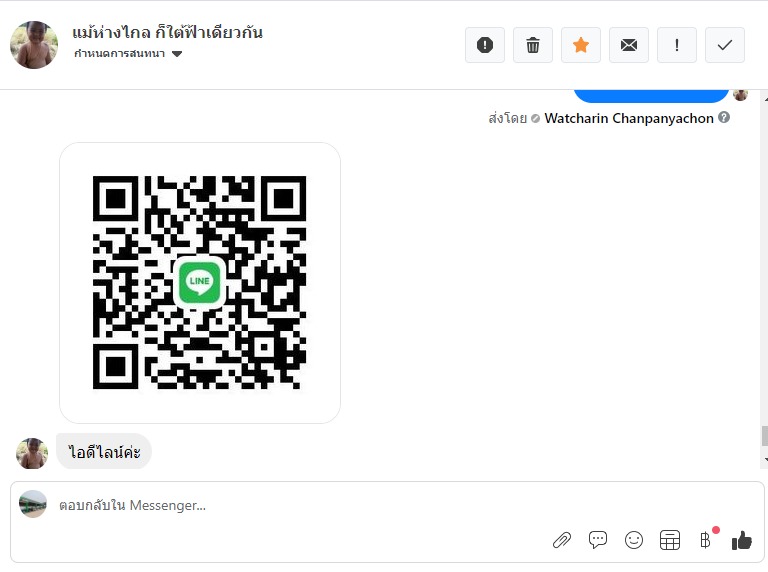Open saved replies speech bubble icon
Screen dimensions: 768x572
[x=598, y=540]
